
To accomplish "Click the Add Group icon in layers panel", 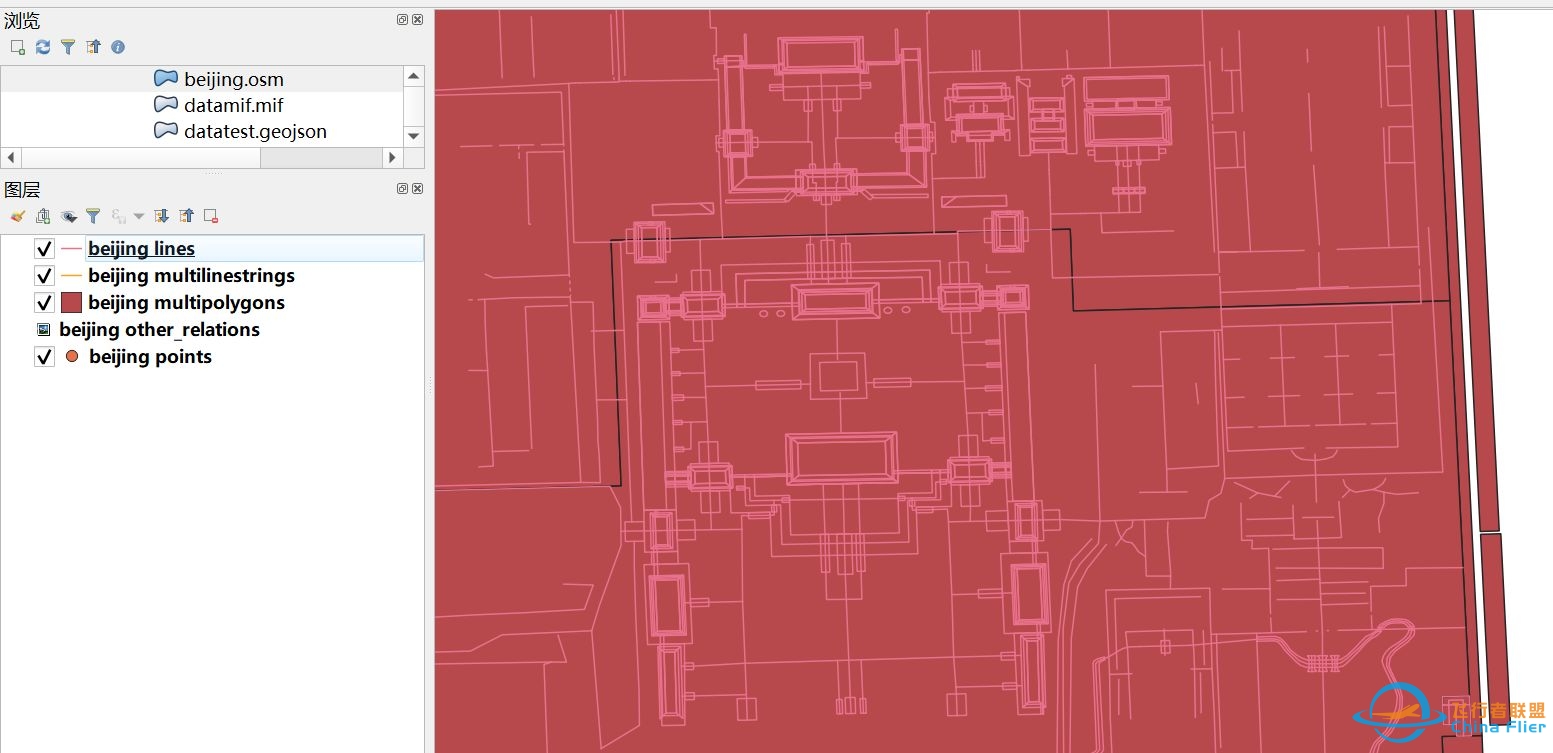I will [42, 216].
